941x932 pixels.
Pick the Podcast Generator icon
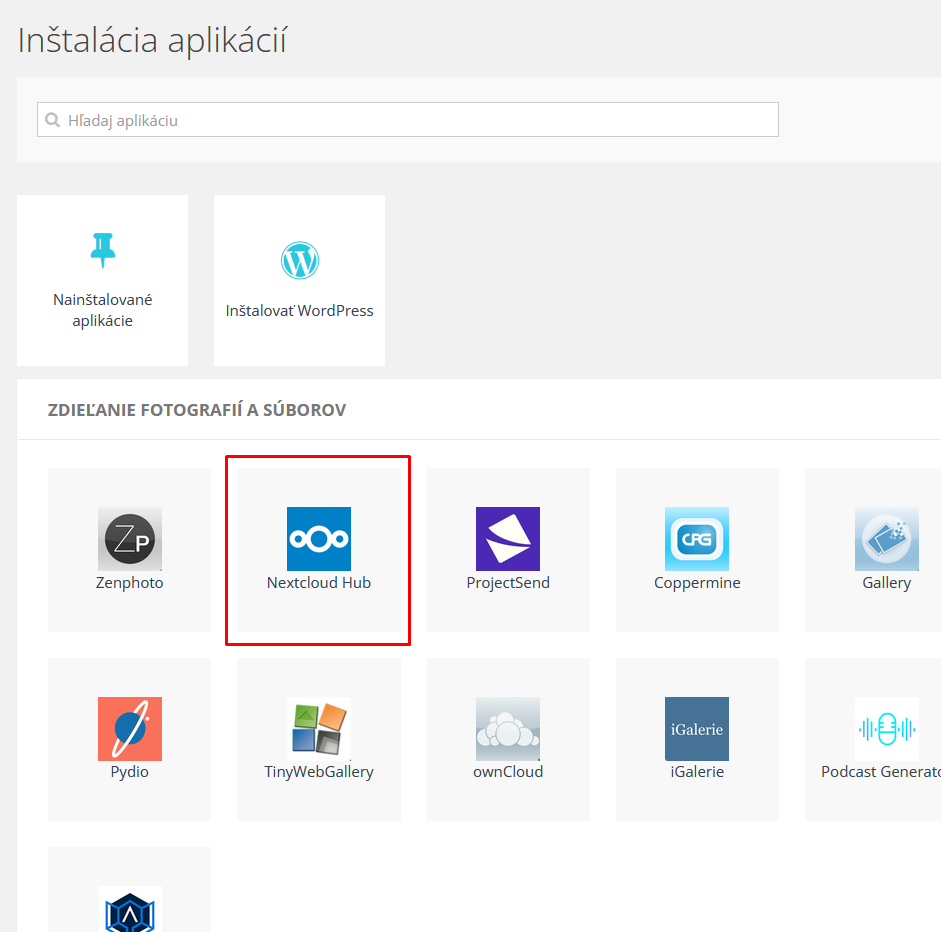[886, 729]
